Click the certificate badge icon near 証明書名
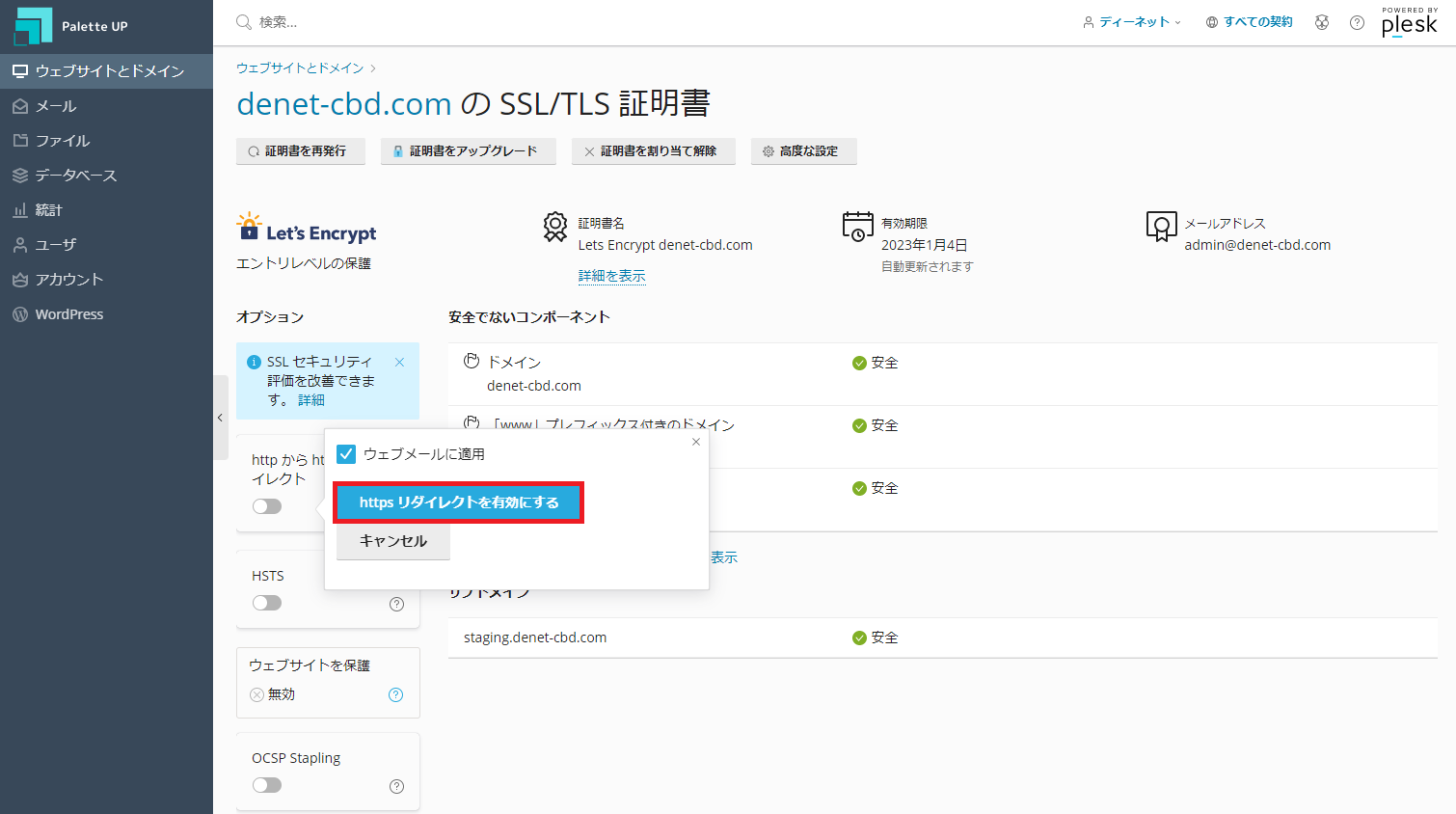Viewport: 1456px width, 814px height. point(555,227)
